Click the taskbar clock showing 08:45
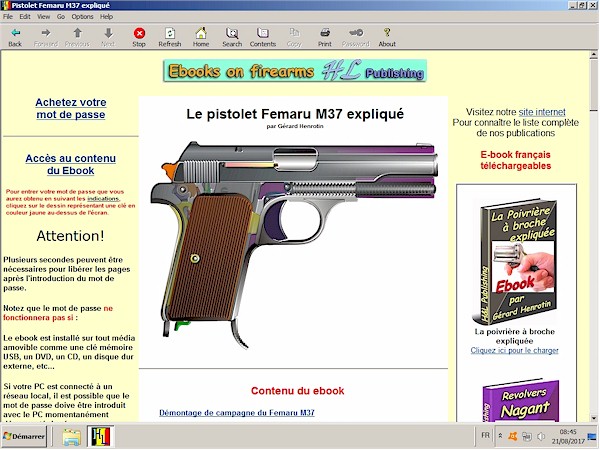The image size is (600, 450). [568, 436]
